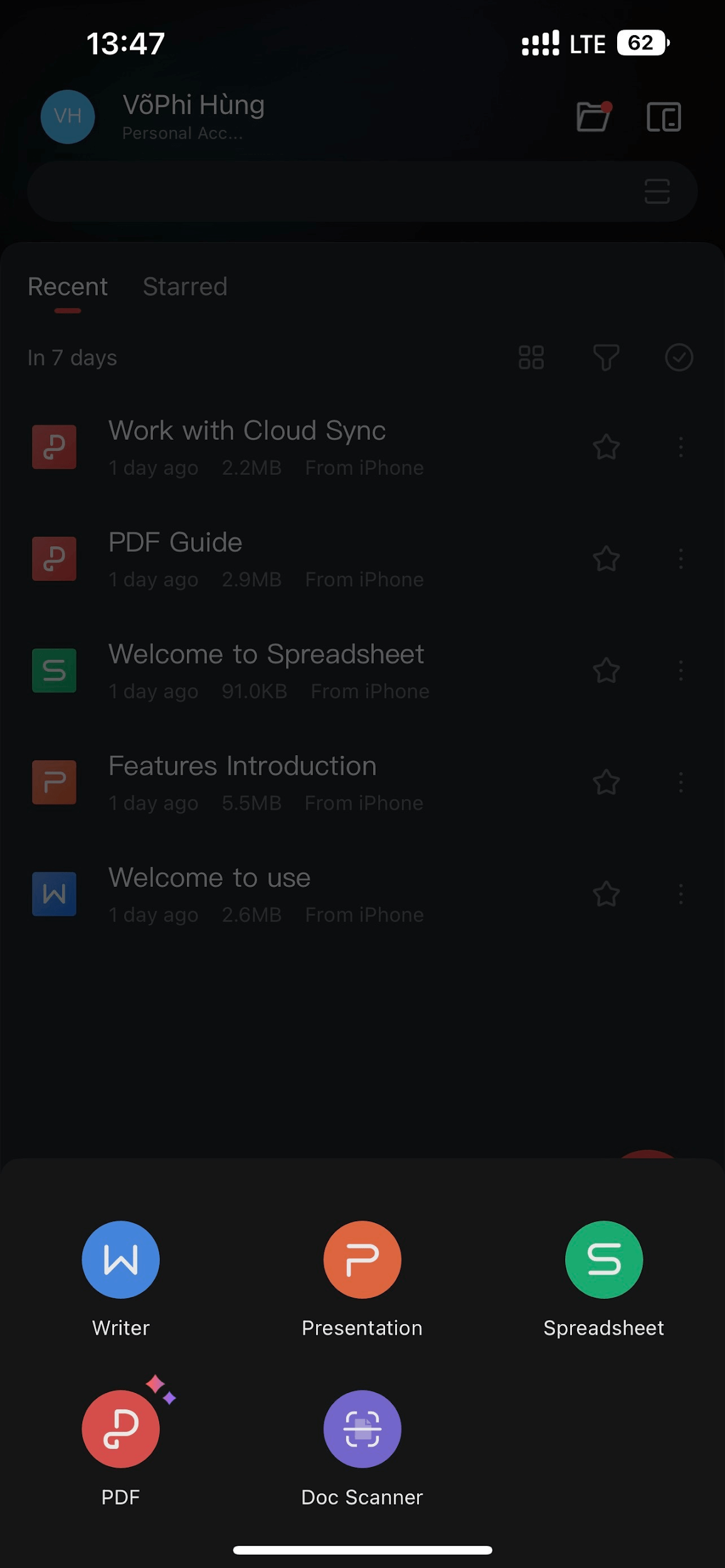Viewport: 725px width, 1568px height.
Task: Open the file folder icon in header
Action: [x=593, y=117]
